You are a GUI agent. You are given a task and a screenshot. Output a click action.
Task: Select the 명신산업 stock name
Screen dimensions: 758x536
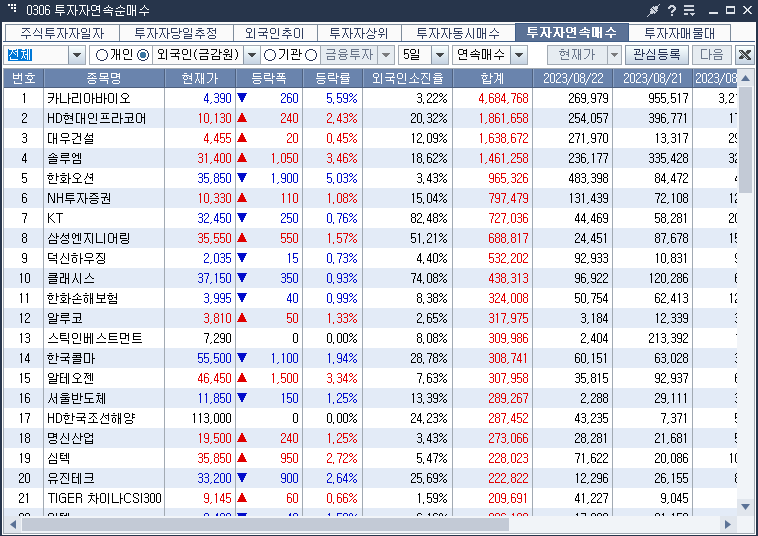coord(71,438)
